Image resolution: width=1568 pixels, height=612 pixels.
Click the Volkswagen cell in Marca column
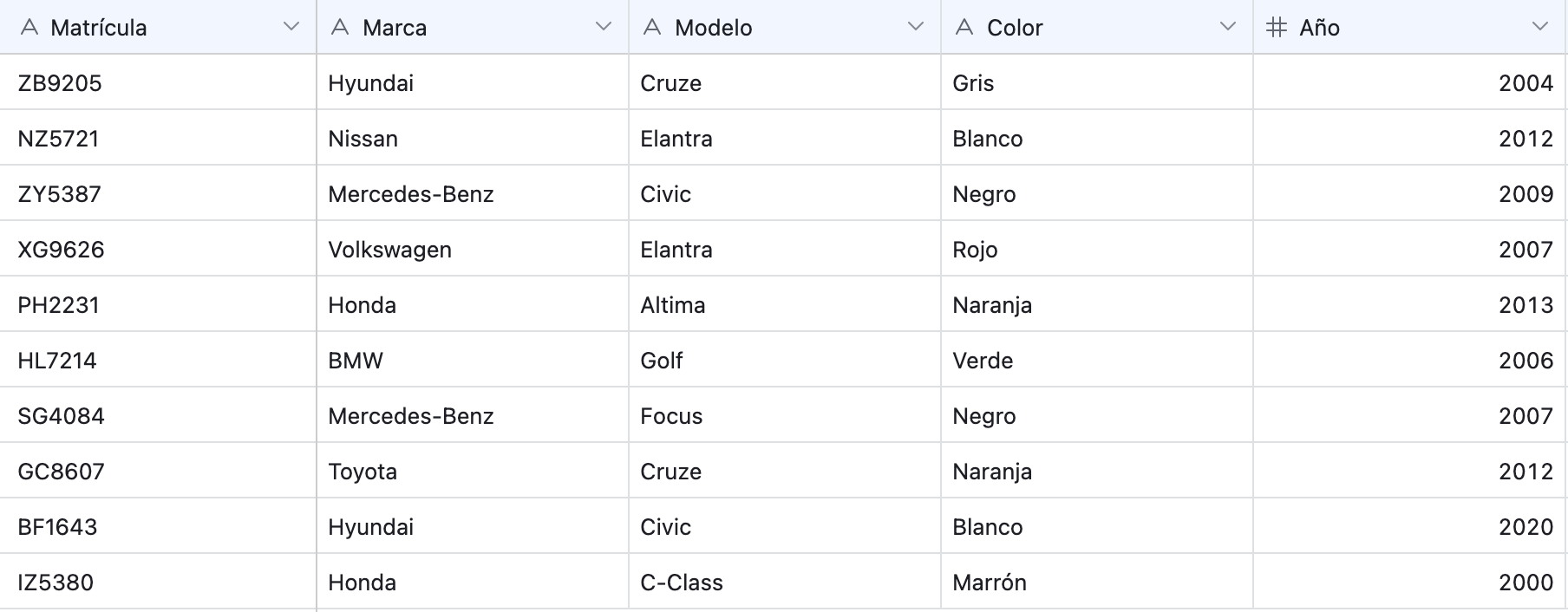click(389, 250)
